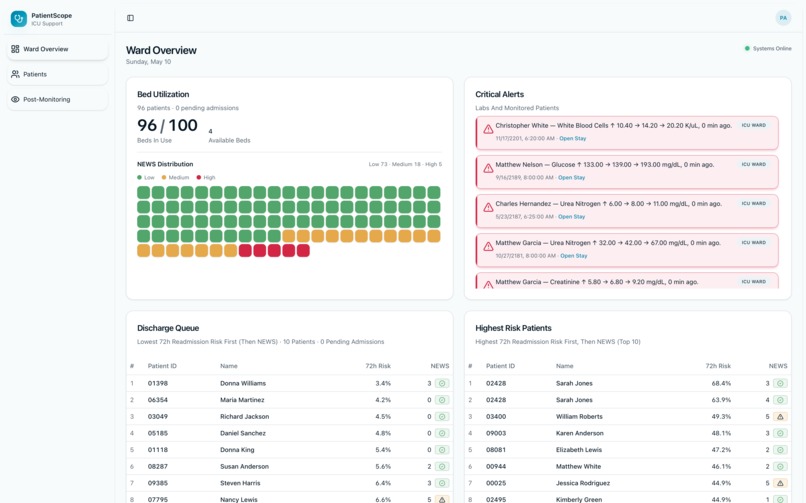This screenshot has height=503, width=806.
Task: Click NEWS status icon for Richard Jackson
Action: (x=442, y=417)
